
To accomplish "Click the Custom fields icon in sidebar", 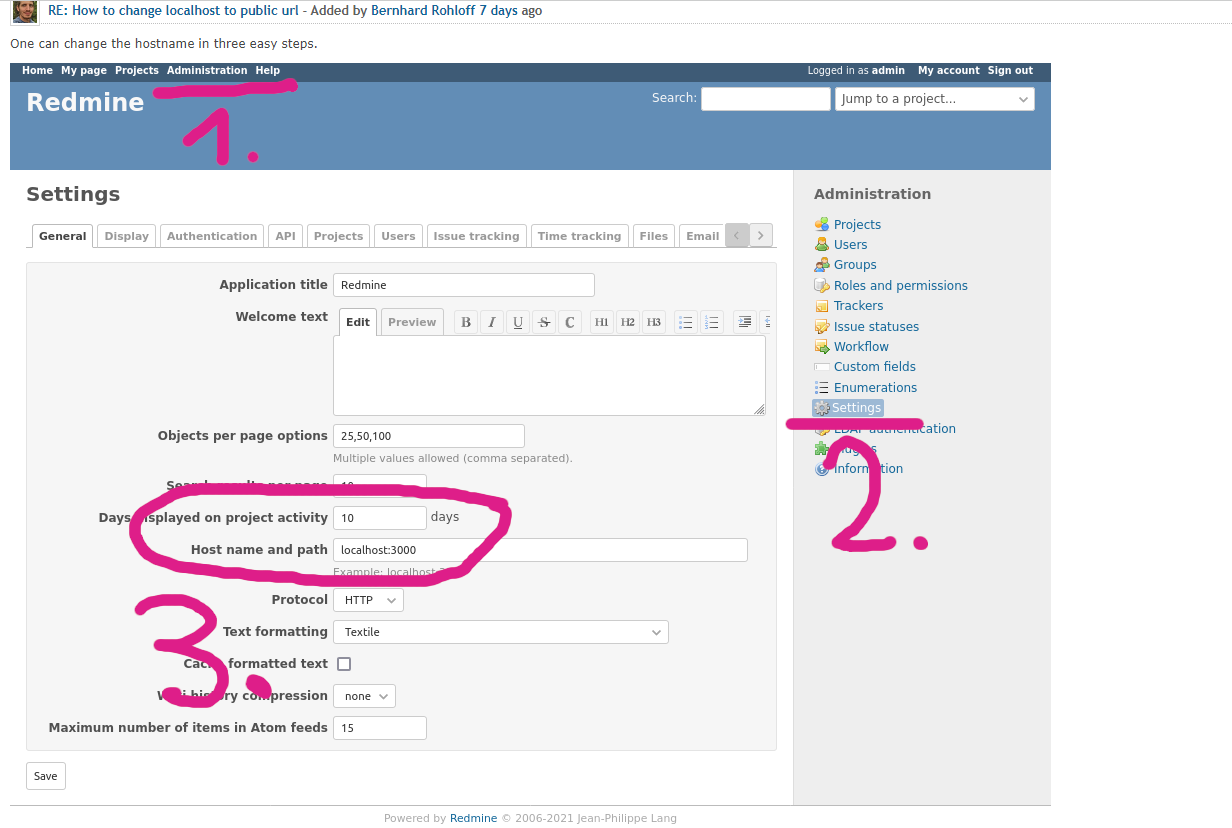I will point(822,367).
